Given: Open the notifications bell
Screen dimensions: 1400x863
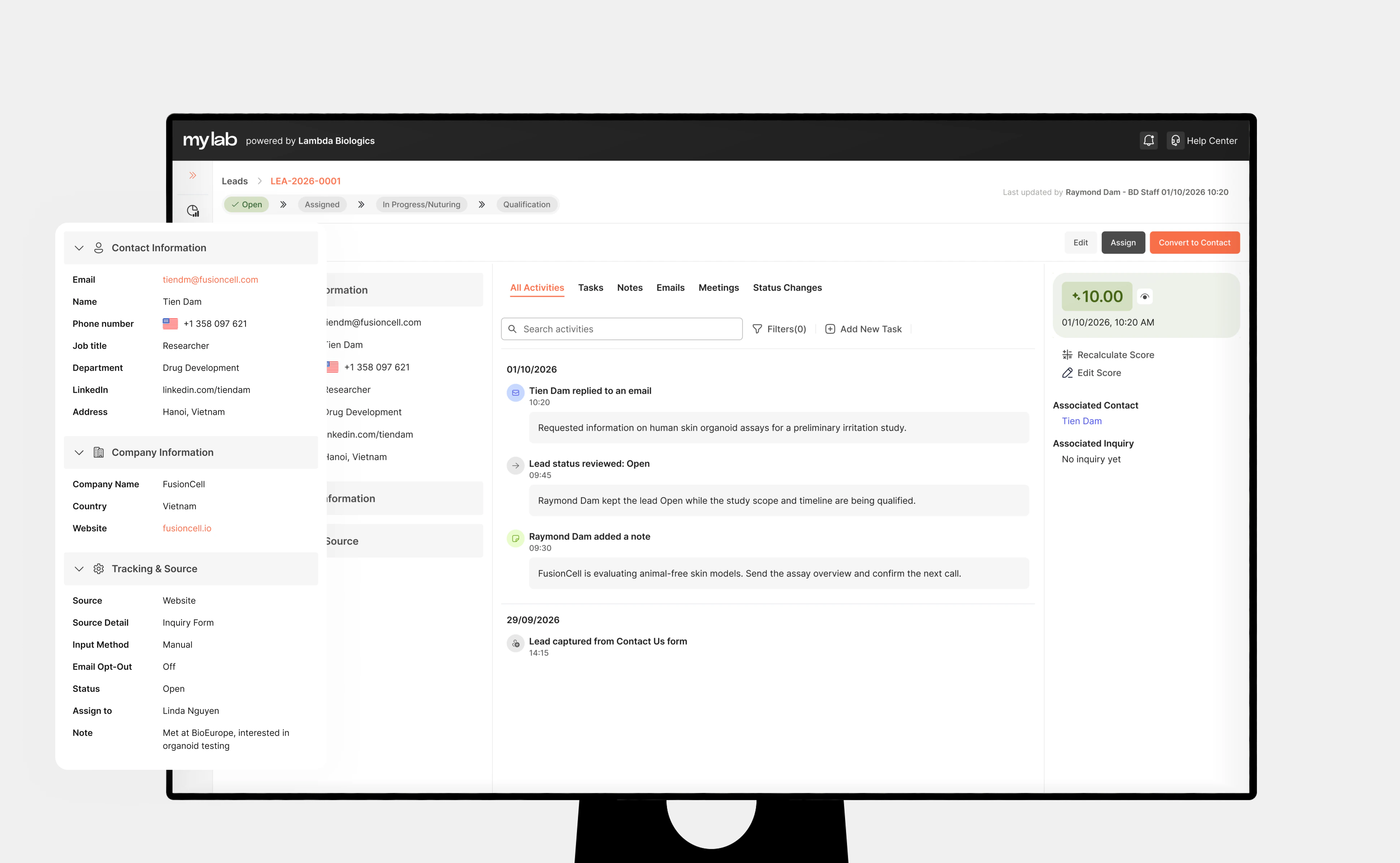Looking at the screenshot, I should (x=1148, y=140).
